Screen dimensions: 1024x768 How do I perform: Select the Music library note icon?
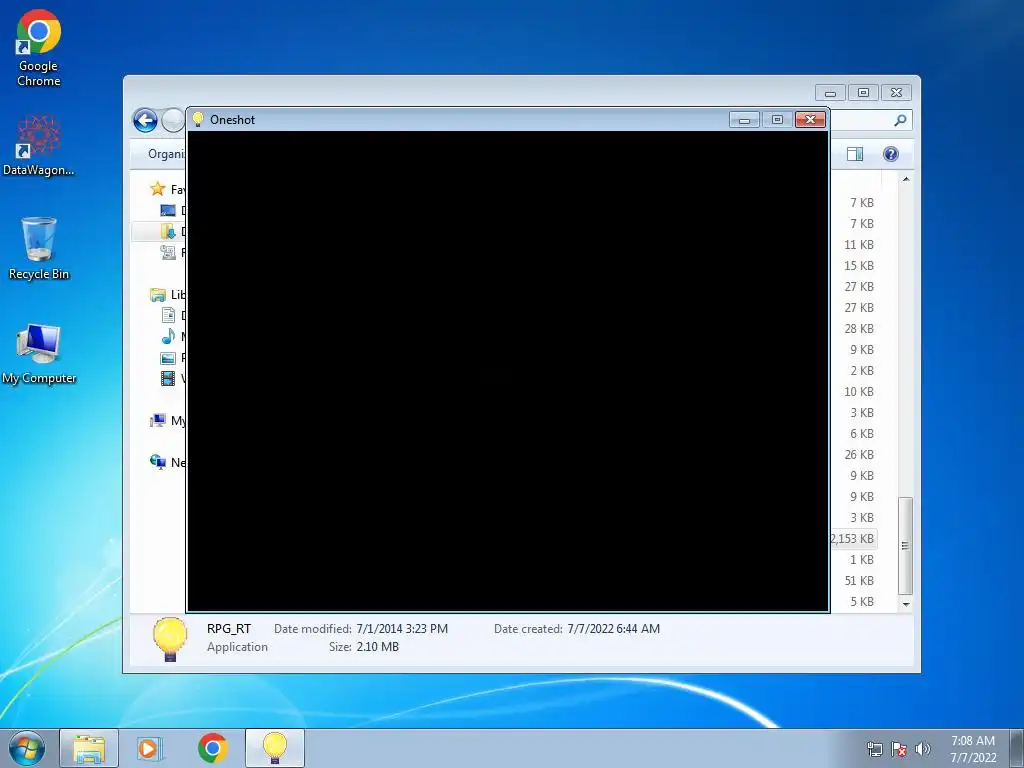click(168, 336)
